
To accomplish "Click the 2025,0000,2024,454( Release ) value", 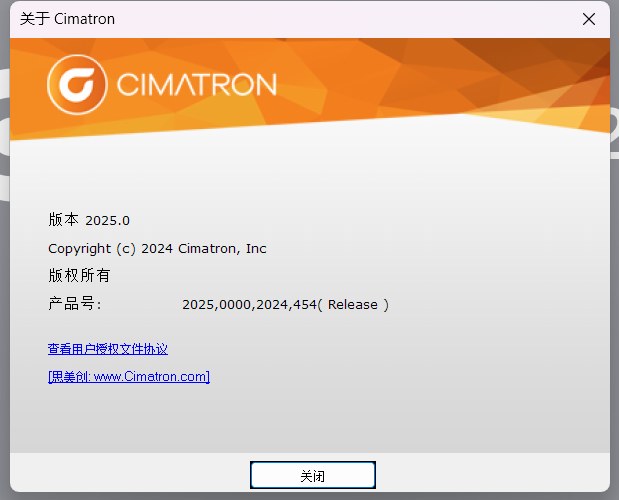I will tap(285, 305).
